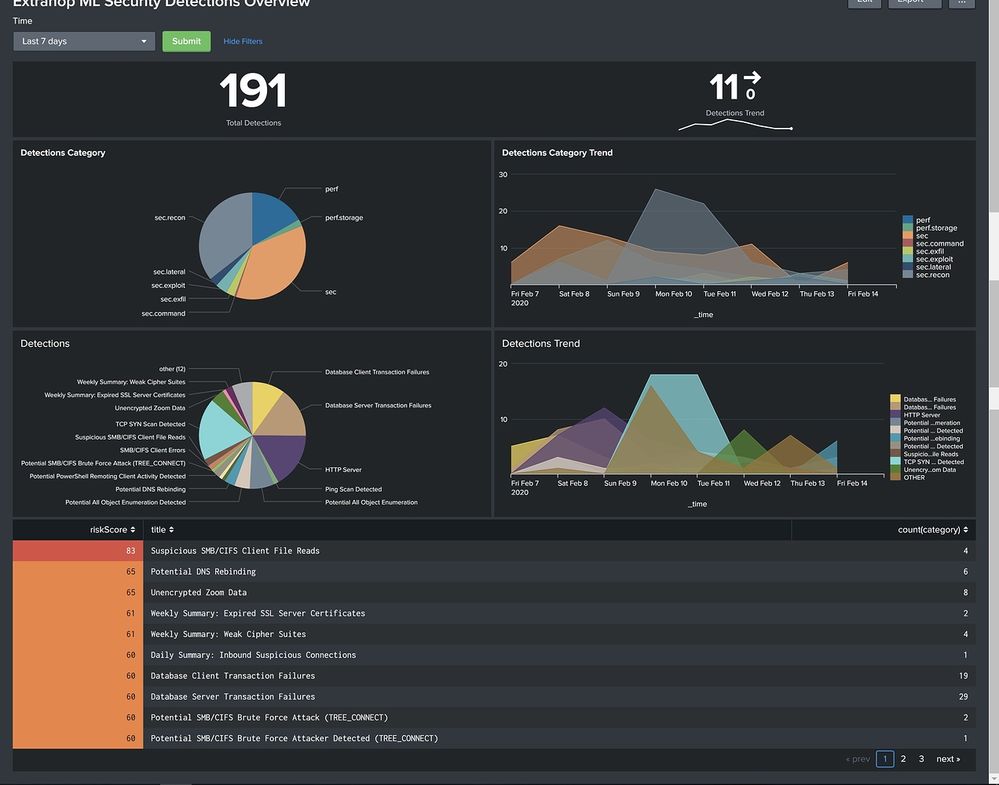Click the 'next »' pagination link
Screen dimensions: 999x785
tap(947, 759)
